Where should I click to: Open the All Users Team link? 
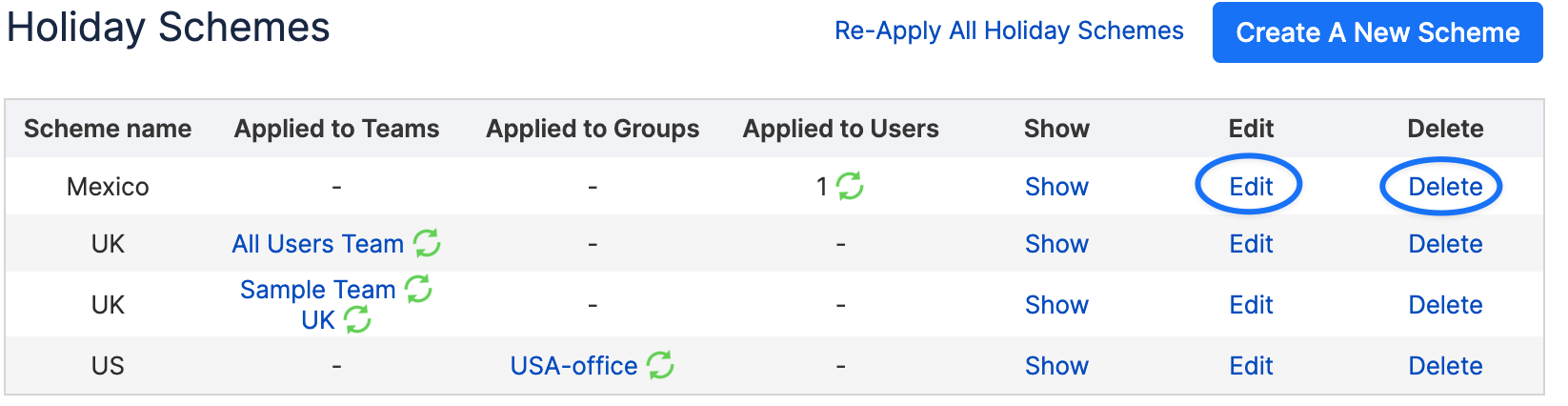pyautogui.click(x=318, y=244)
